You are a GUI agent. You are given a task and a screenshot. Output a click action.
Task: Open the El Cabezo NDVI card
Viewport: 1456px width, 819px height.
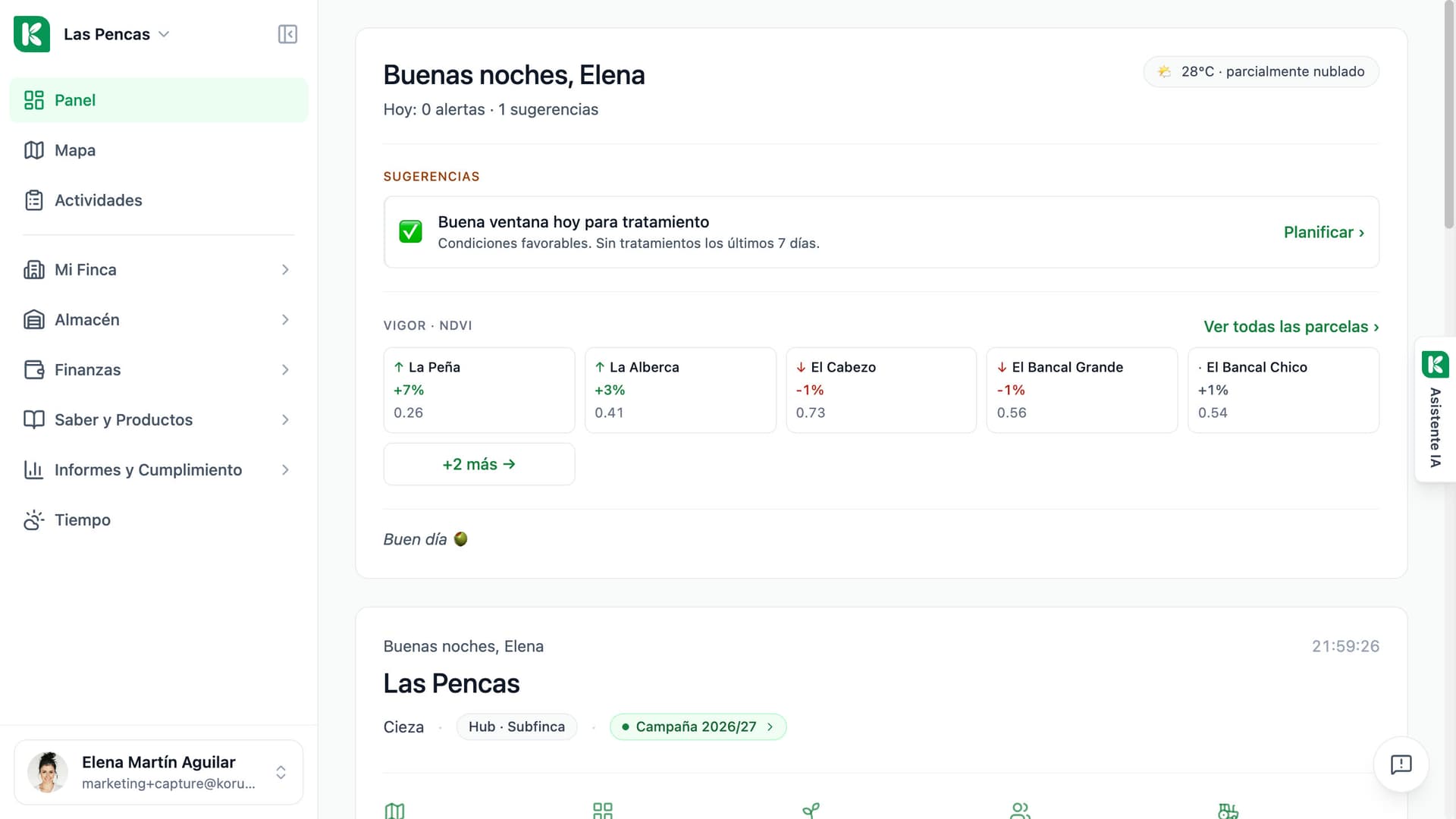881,390
